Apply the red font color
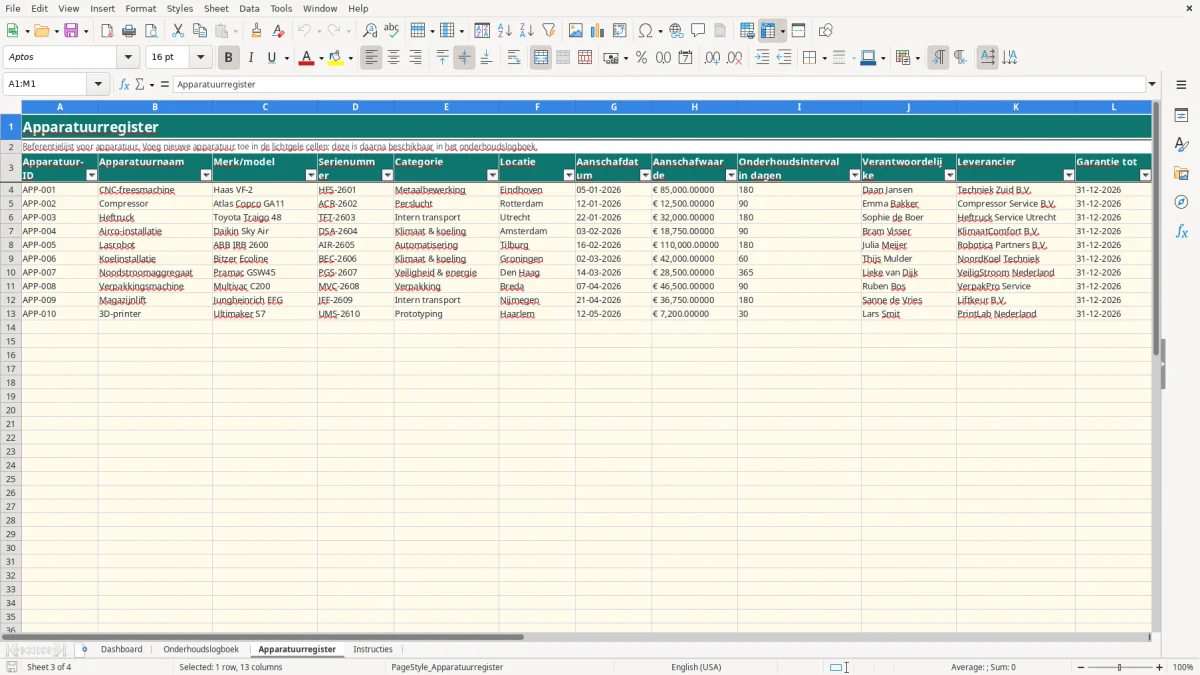 click(306, 58)
